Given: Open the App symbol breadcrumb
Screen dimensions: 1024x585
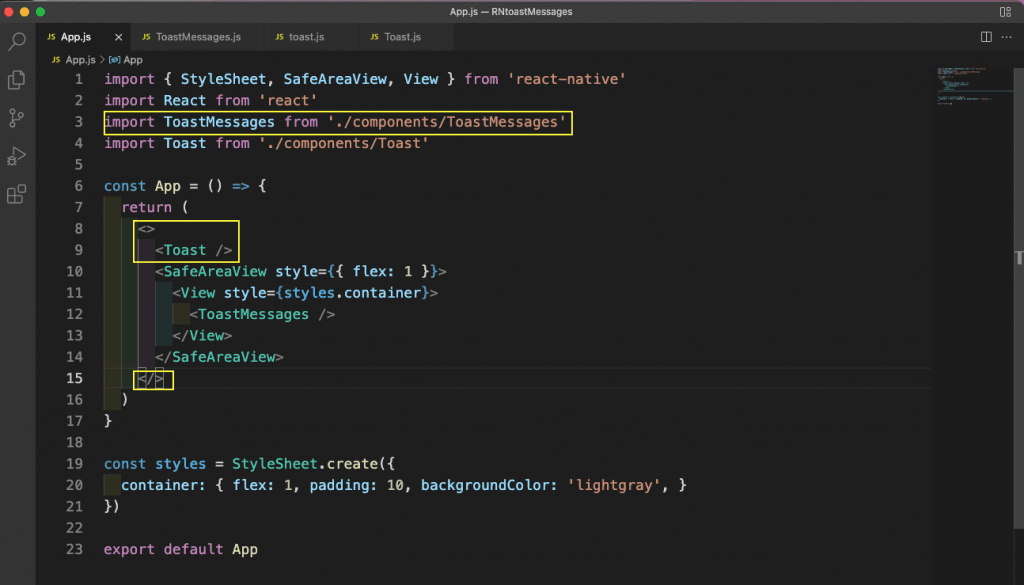Looking at the screenshot, I should click(132, 60).
